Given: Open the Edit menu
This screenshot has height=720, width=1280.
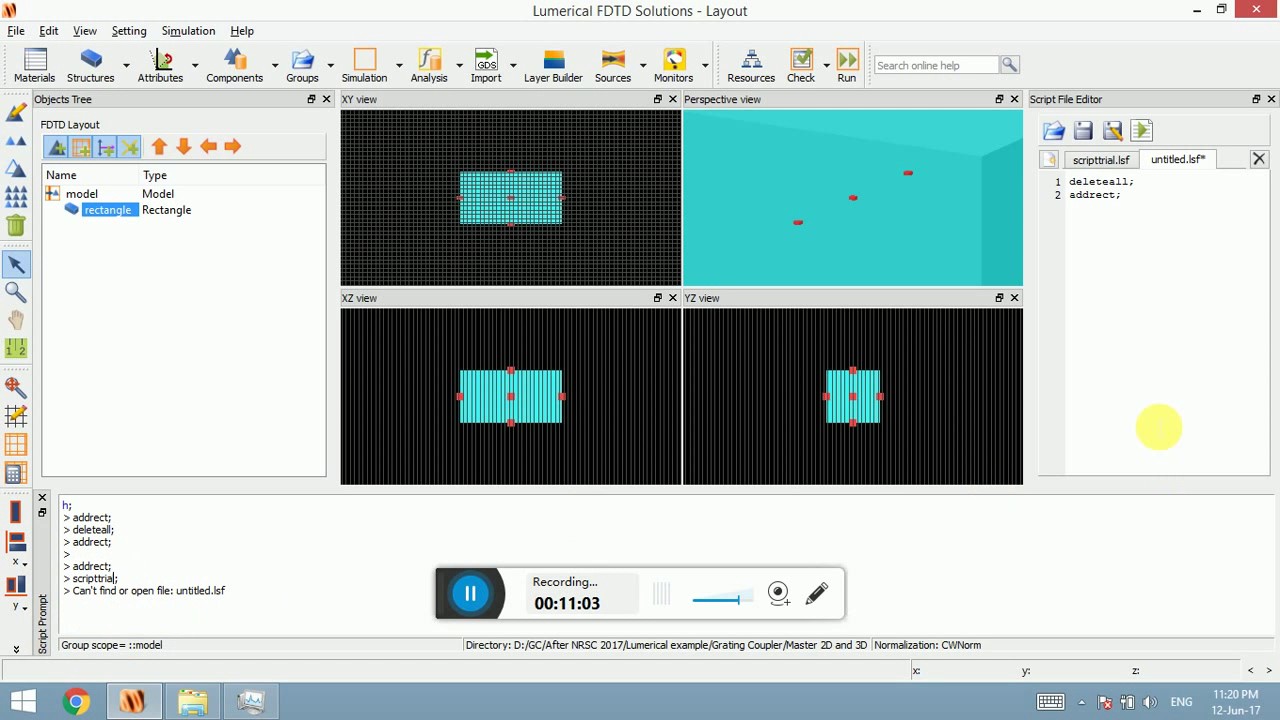Looking at the screenshot, I should (48, 31).
